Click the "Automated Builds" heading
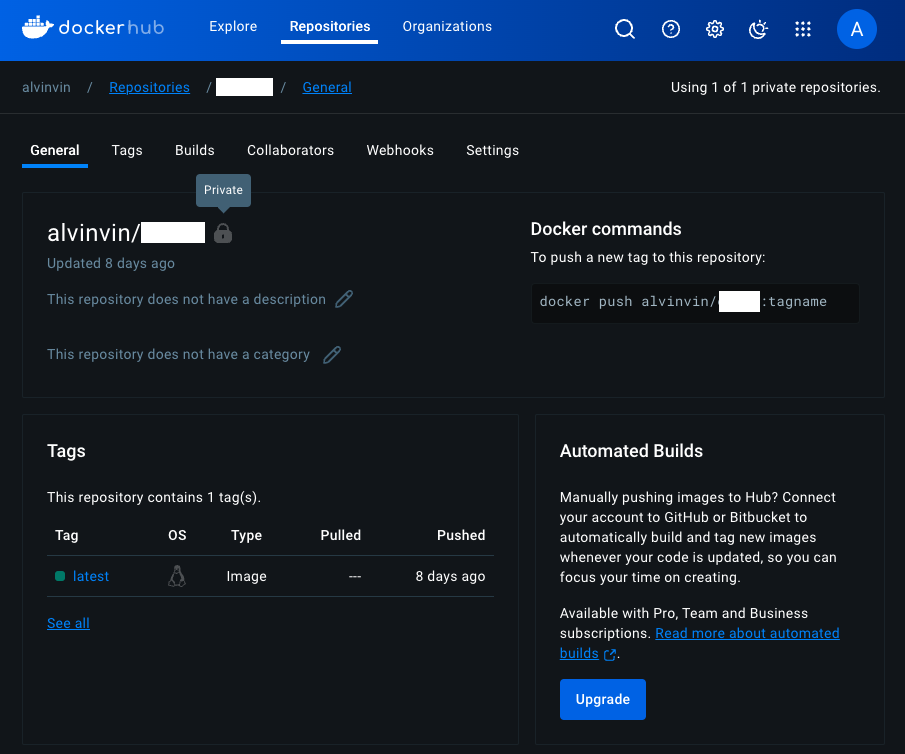 tap(631, 451)
